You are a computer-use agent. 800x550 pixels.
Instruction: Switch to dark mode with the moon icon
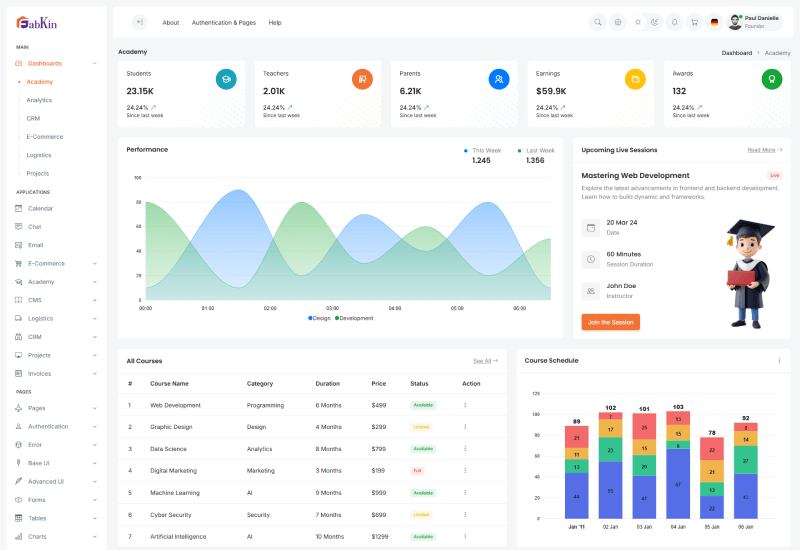pyautogui.click(x=655, y=22)
